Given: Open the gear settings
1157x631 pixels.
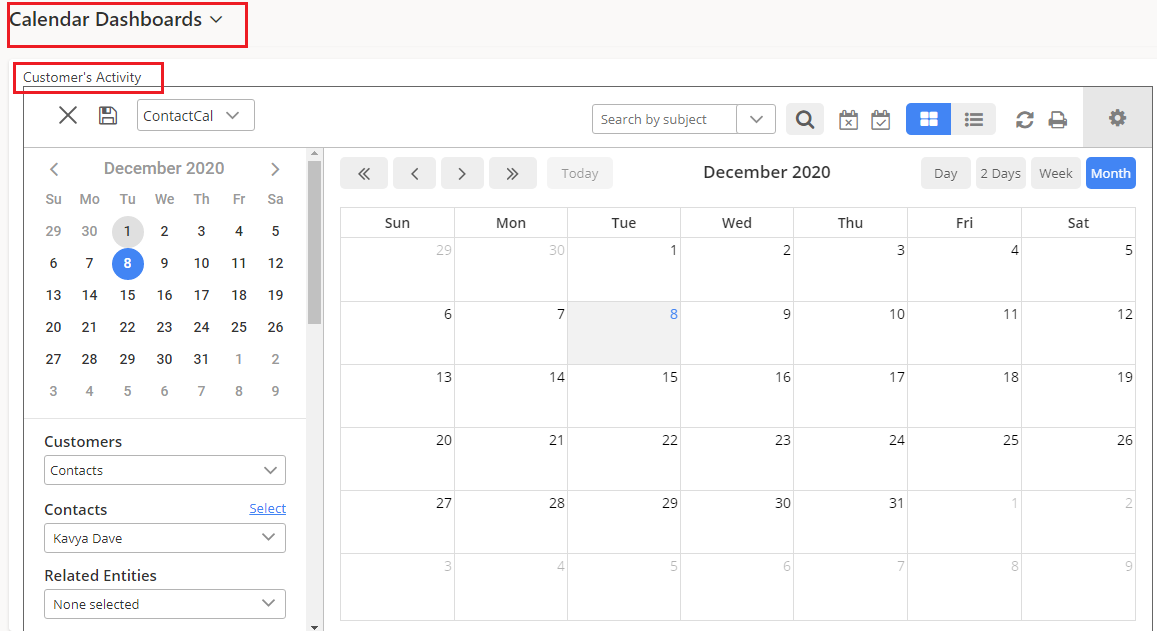Looking at the screenshot, I should pyautogui.click(x=1117, y=118).
